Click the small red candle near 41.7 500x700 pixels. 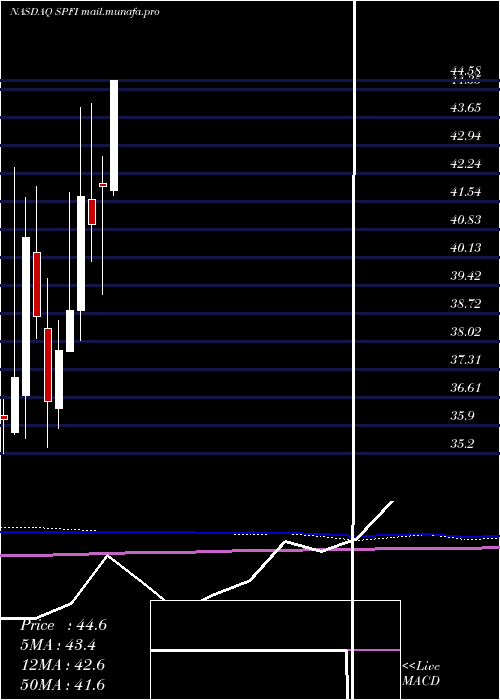[x=103, y=184]
